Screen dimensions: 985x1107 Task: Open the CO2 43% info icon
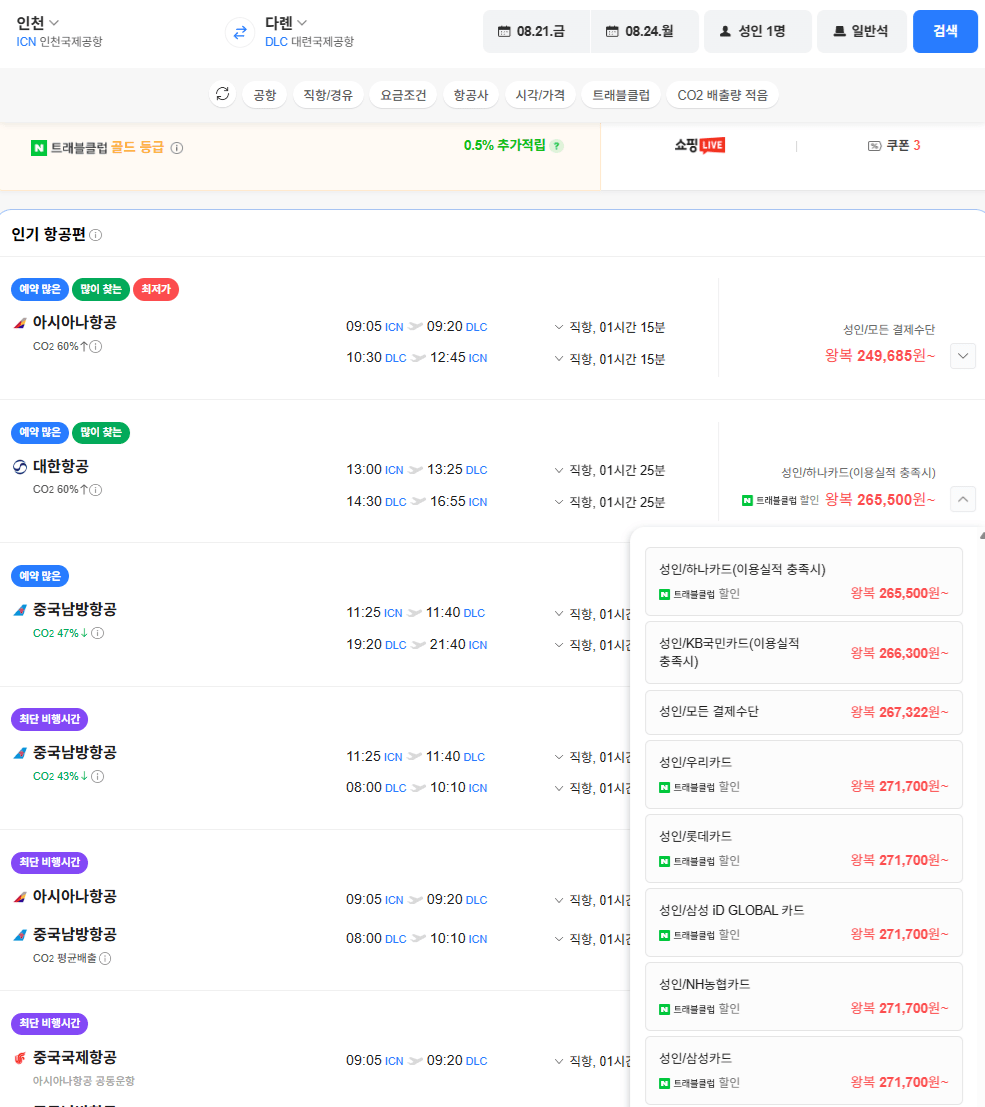coord(98,777)
